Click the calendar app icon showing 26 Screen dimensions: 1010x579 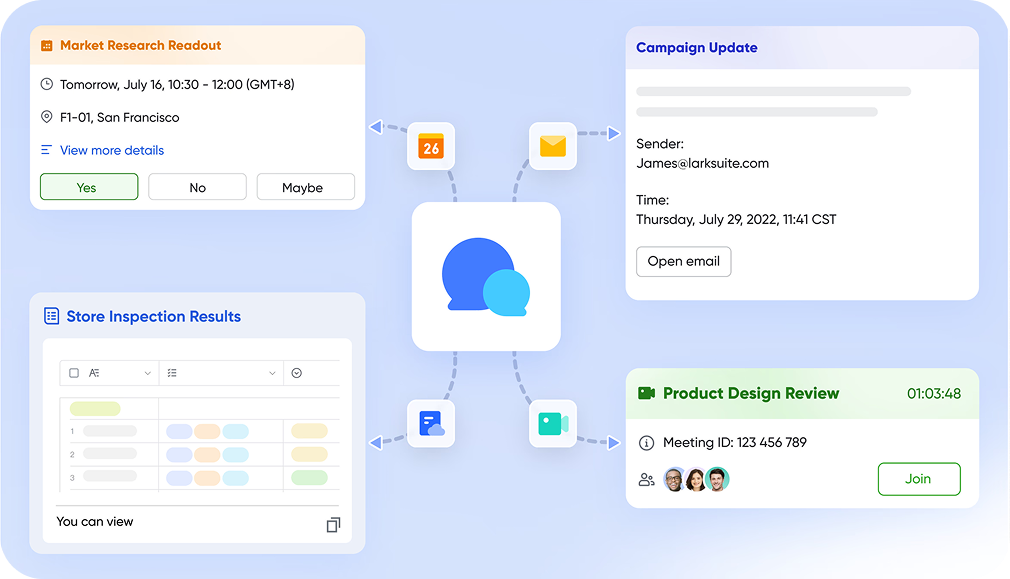click(430, 147)
